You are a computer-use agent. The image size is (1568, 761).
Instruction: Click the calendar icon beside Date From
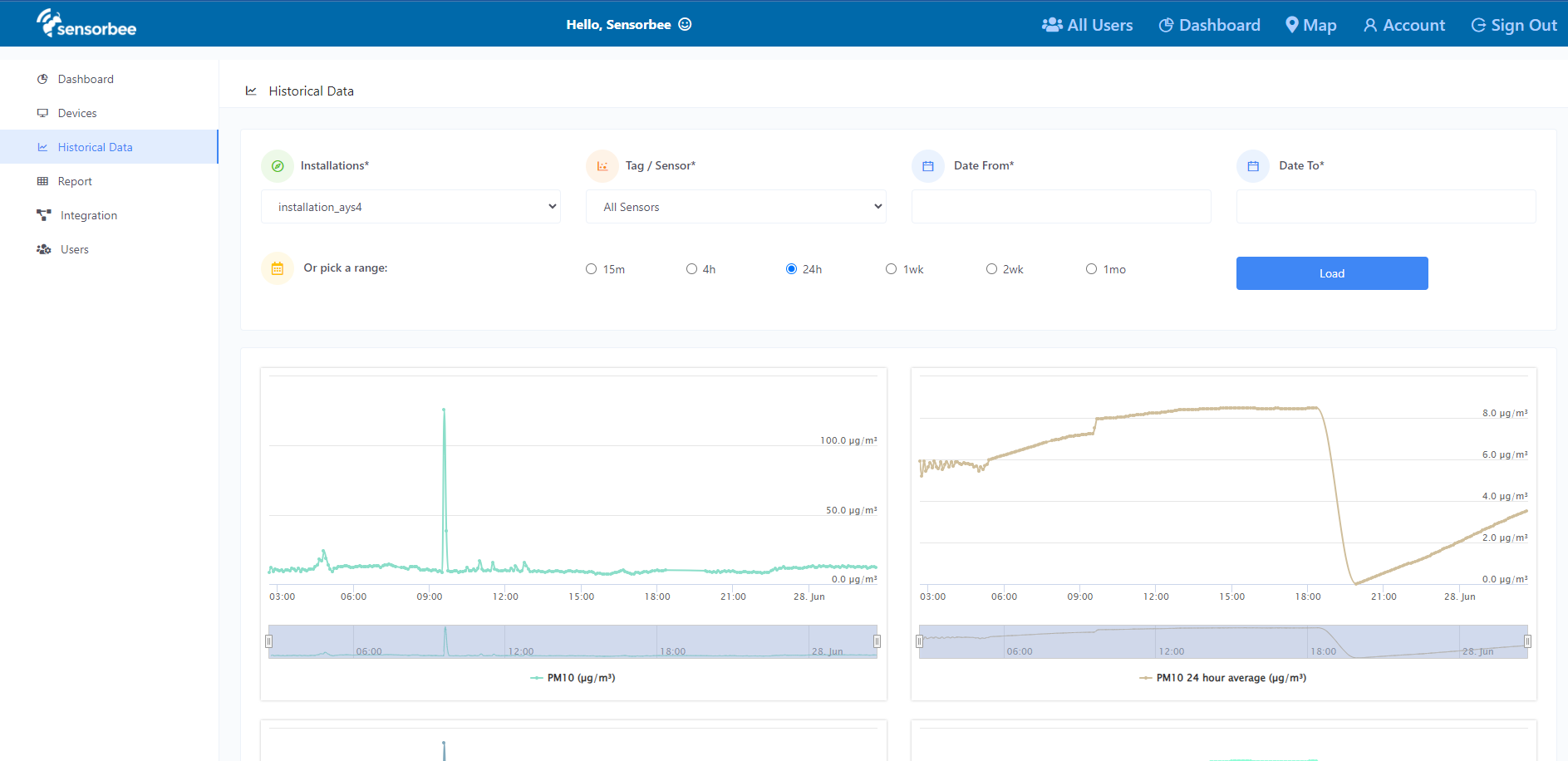point(928,166)
